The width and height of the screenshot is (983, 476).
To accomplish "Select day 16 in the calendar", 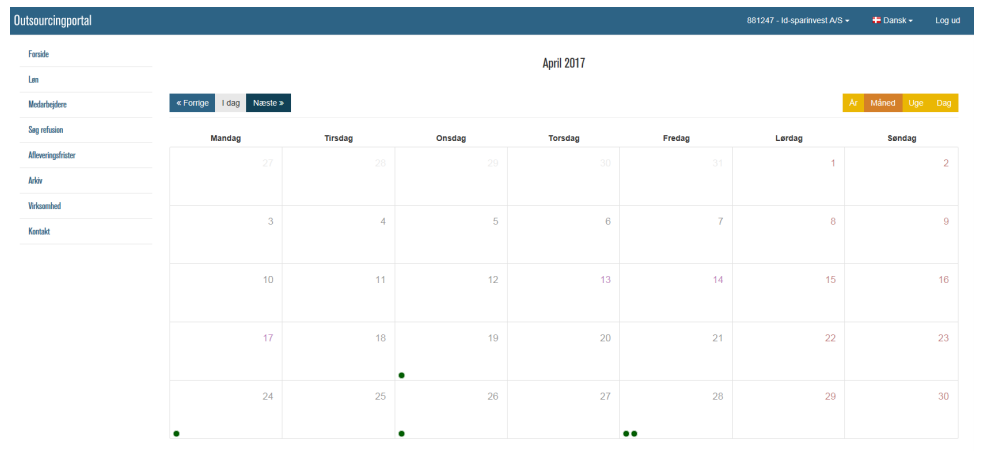I will [944, 280].
